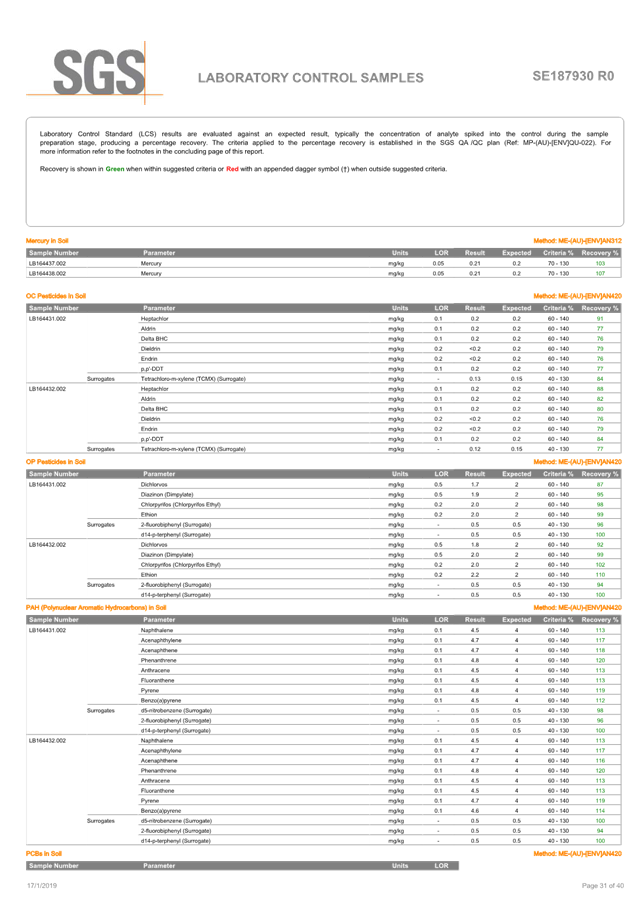Select the 'Mercury in Soil' section heading
638x903 pixels.
point(47,241)
